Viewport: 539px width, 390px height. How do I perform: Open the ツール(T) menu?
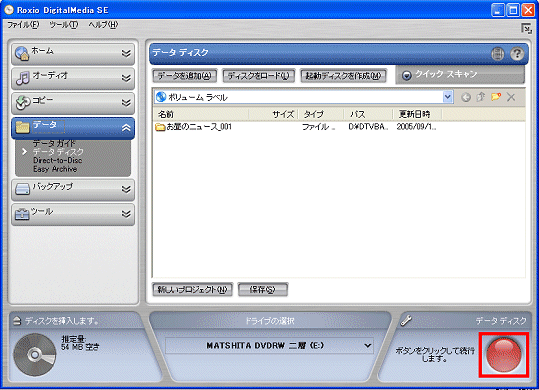pos(64,25)
